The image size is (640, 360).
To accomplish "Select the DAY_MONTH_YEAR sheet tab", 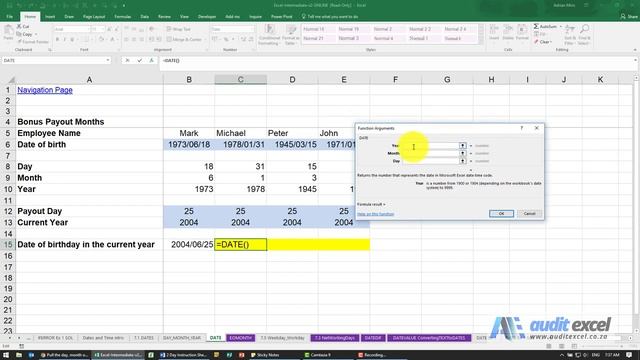I will click(x=182, y=338).
